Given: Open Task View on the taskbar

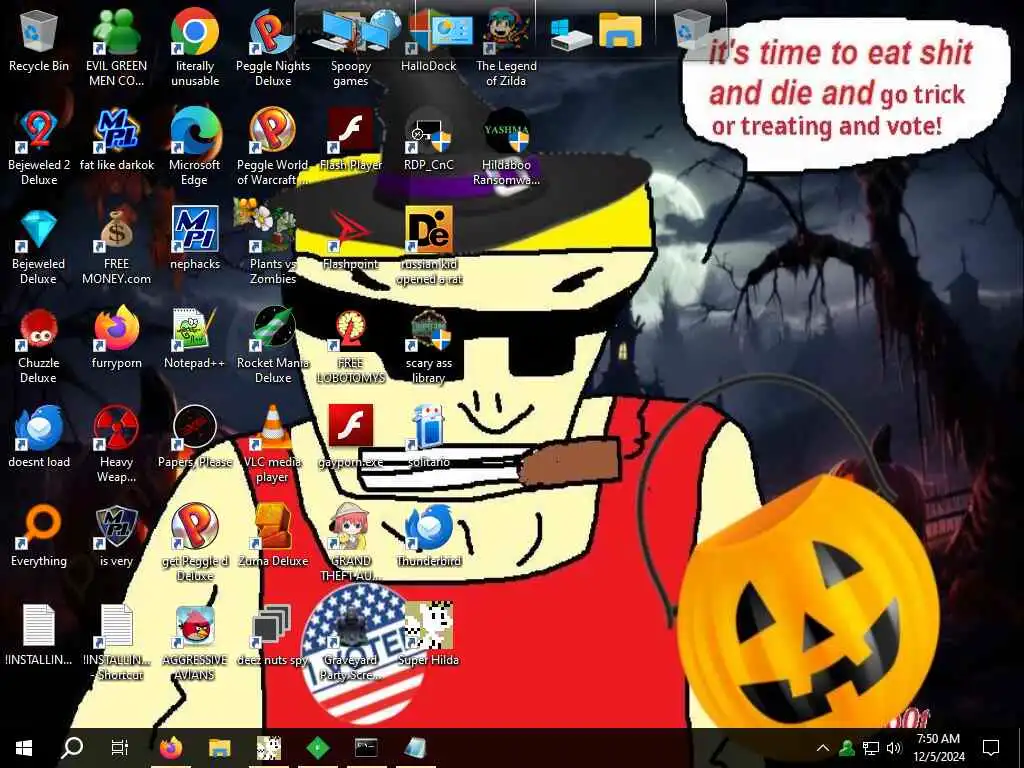Looking at the screenshot, I should (120, 748).
